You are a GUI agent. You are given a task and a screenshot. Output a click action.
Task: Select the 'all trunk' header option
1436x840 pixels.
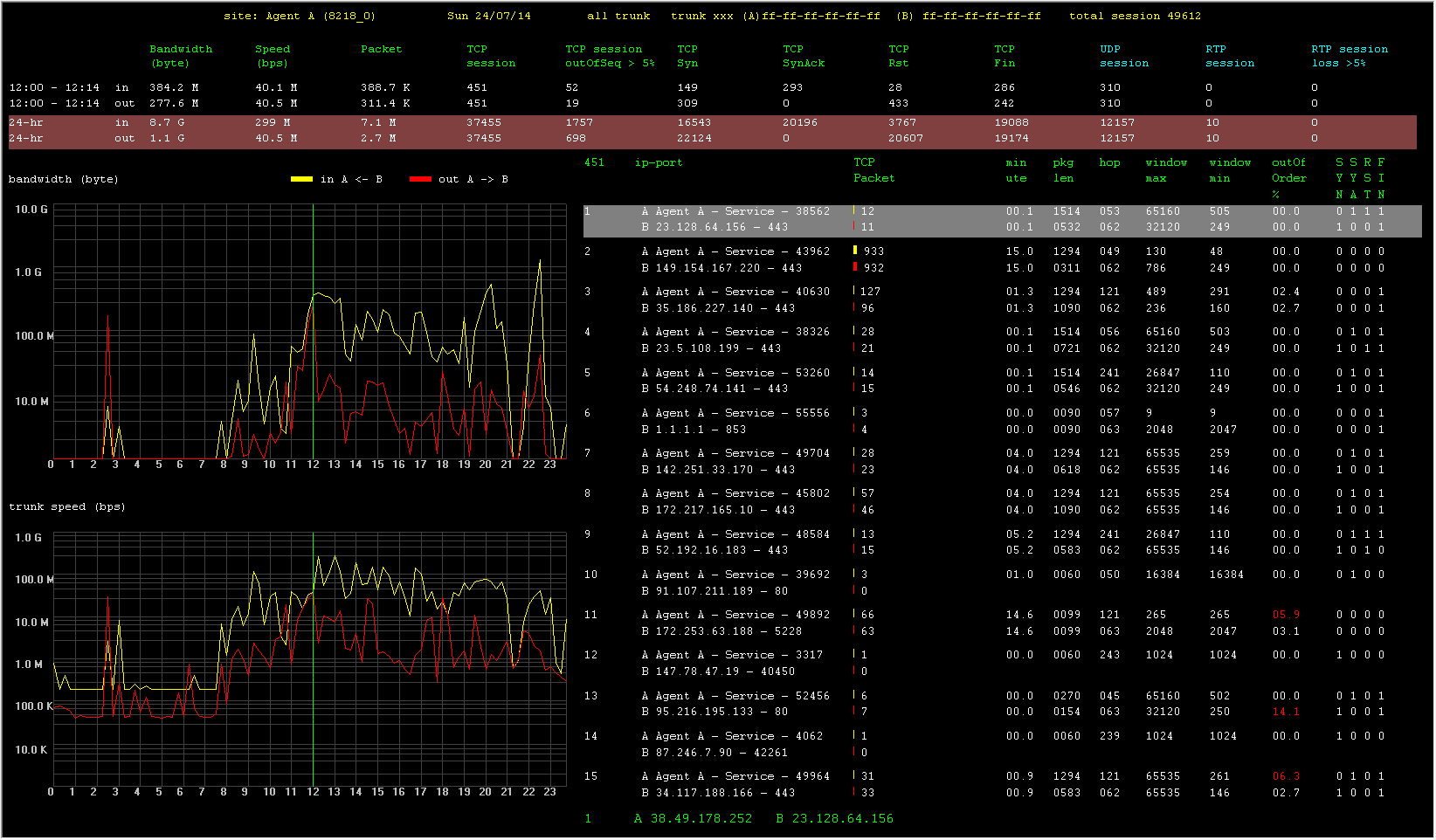[618, 16]
